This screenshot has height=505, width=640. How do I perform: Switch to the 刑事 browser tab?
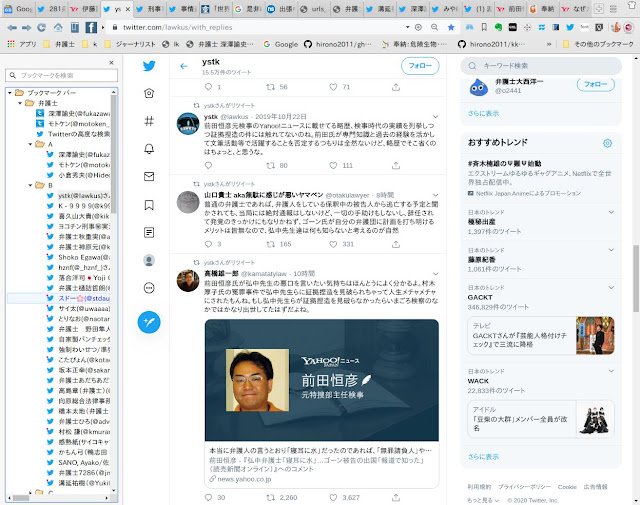[x=150, y=9]
